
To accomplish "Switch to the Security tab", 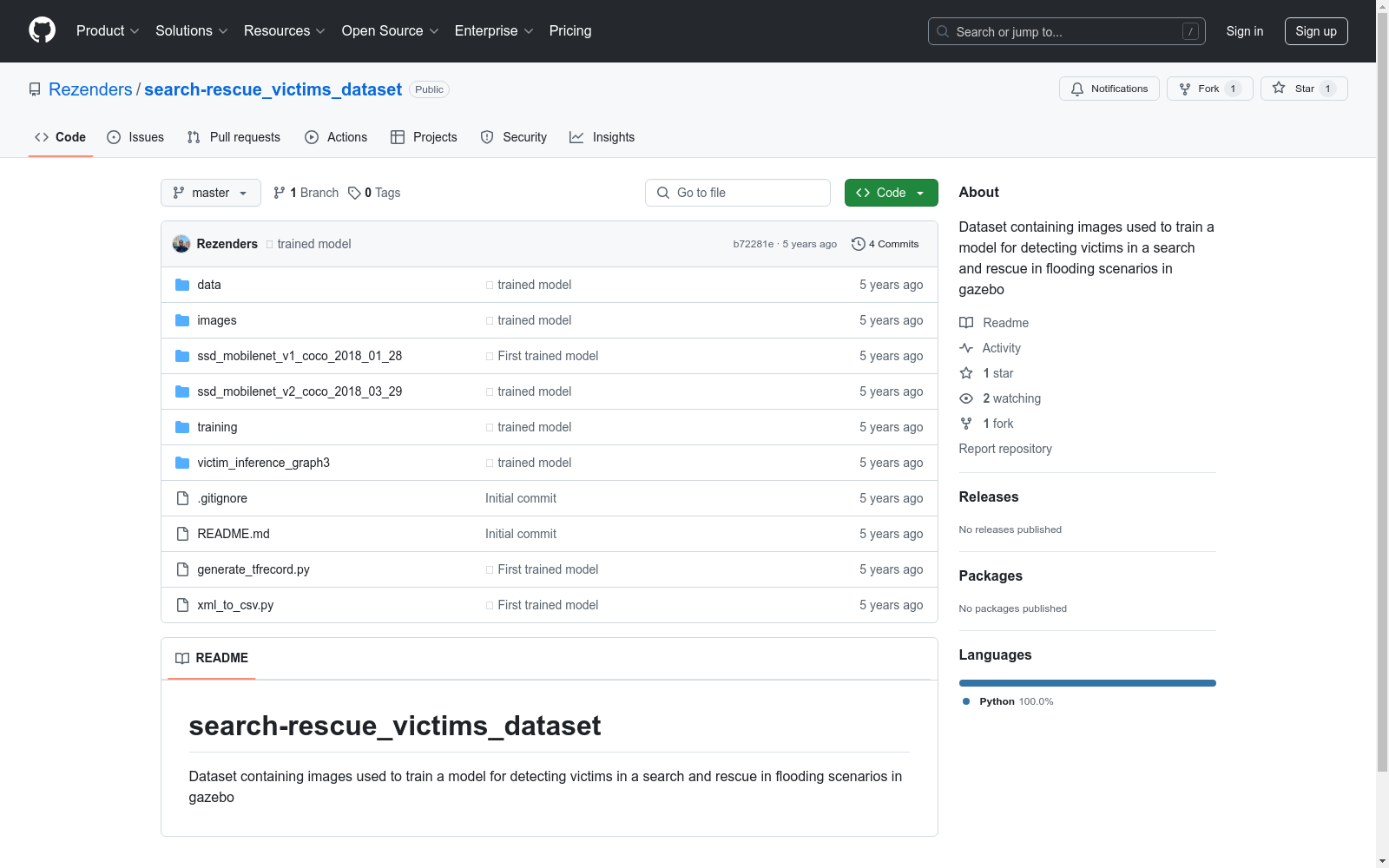I will [x=514, y=137].
